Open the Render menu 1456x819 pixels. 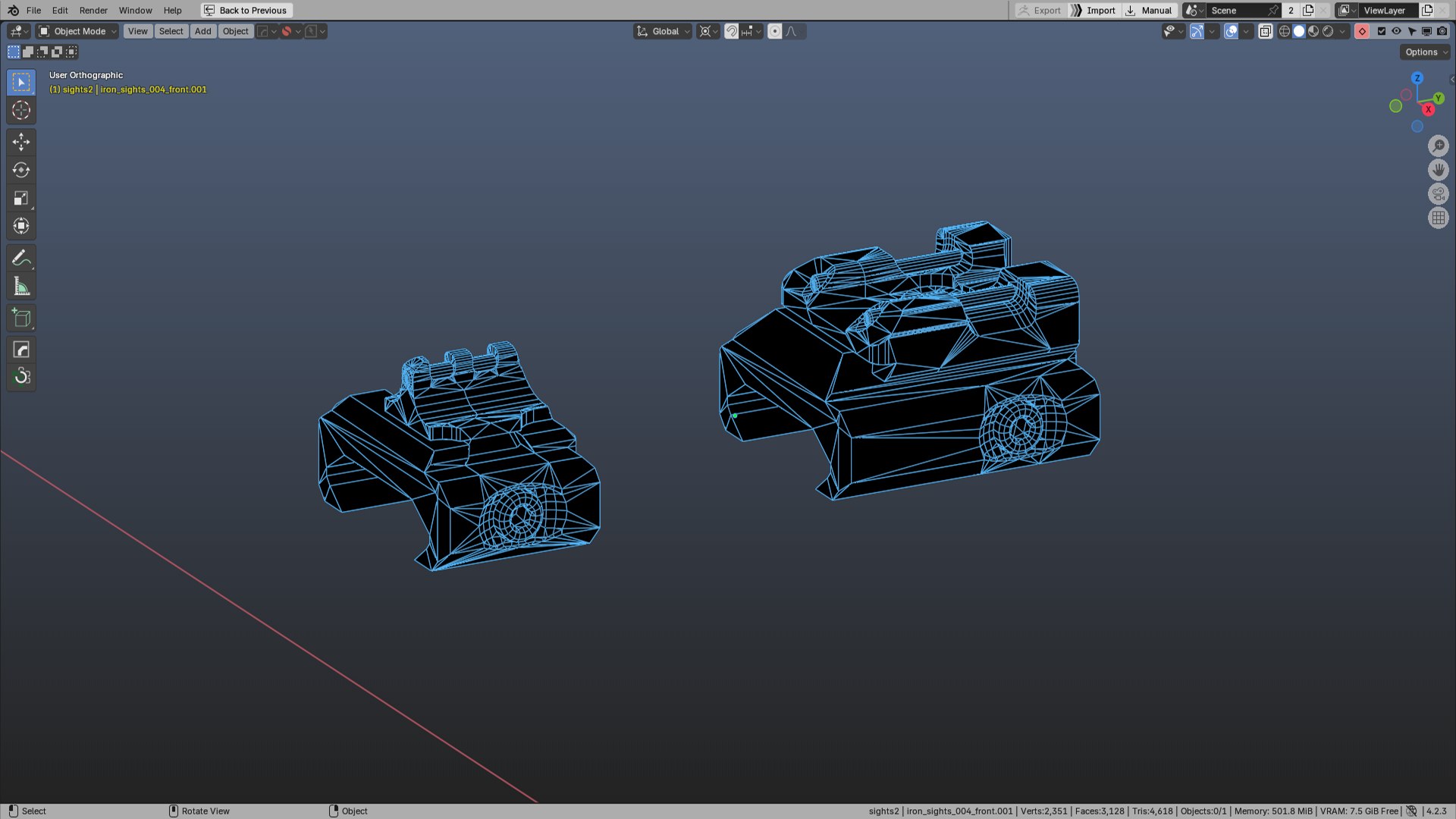[x=93, y=11]
